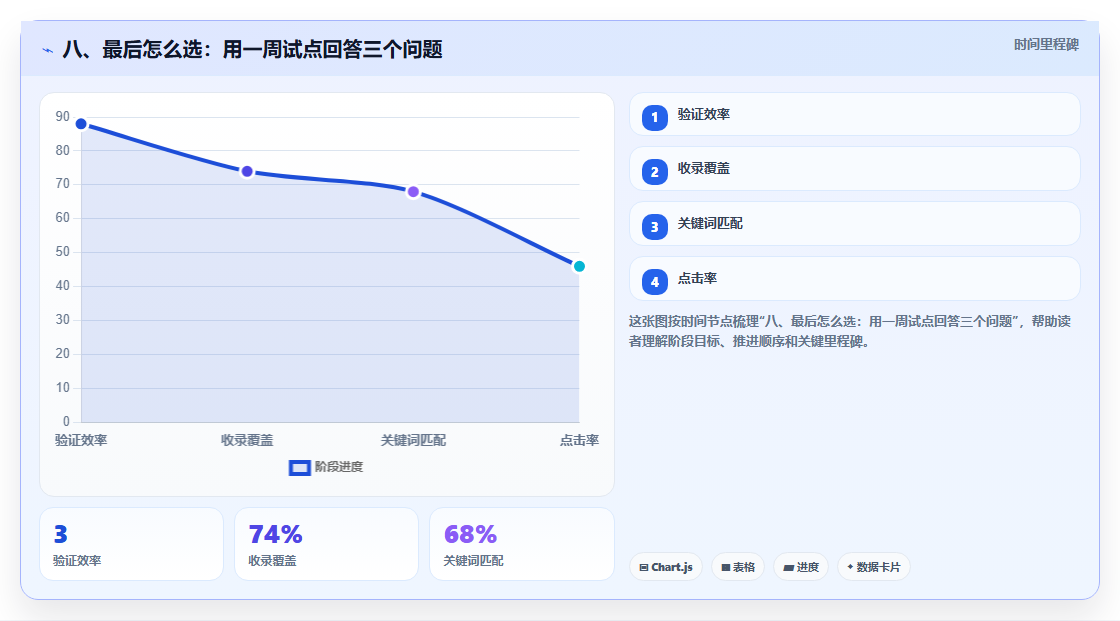
Task: Click numbered badge 2 for 收录覆盖
Action: (654, 172)
